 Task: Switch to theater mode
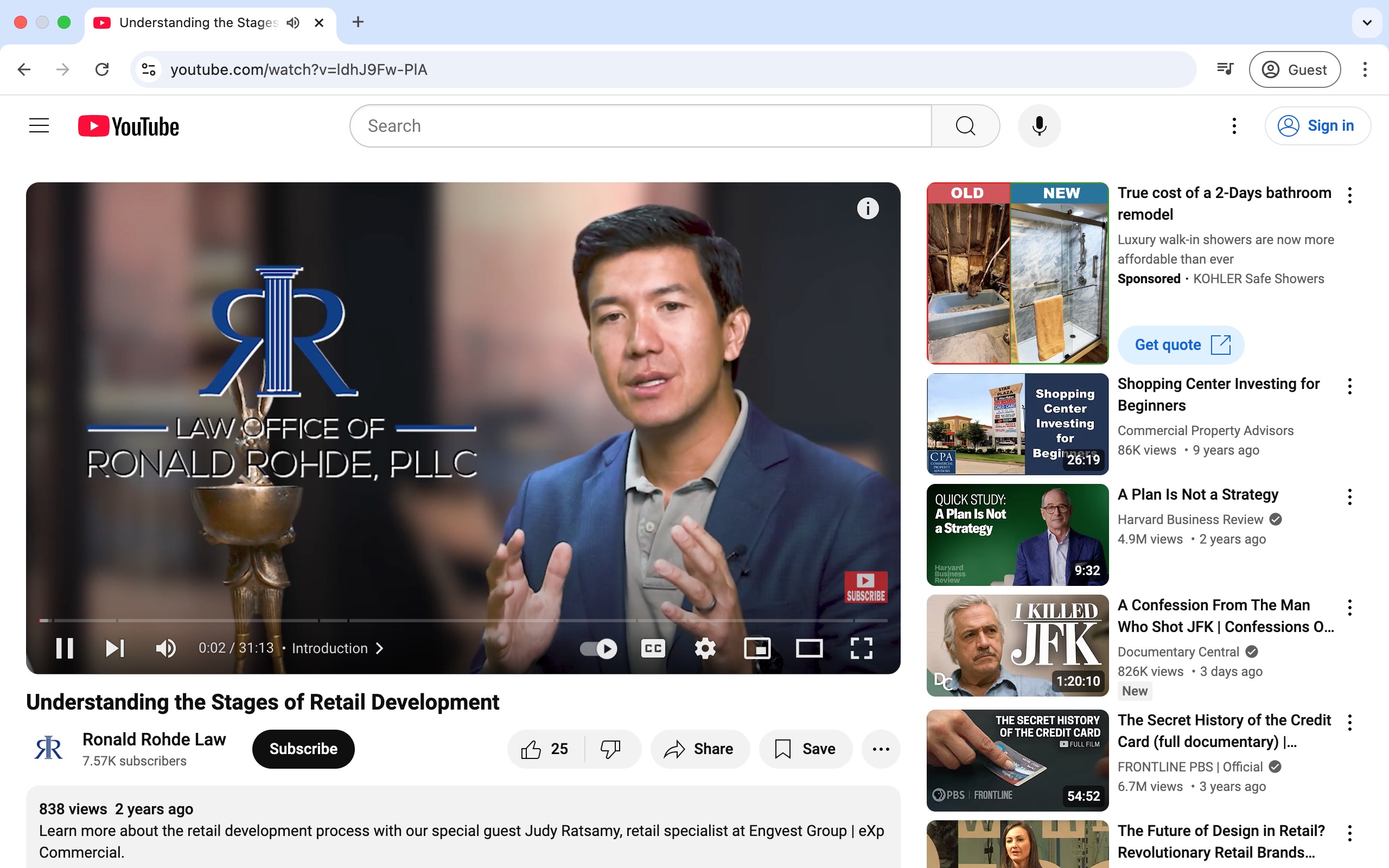(x=810, y=648)
